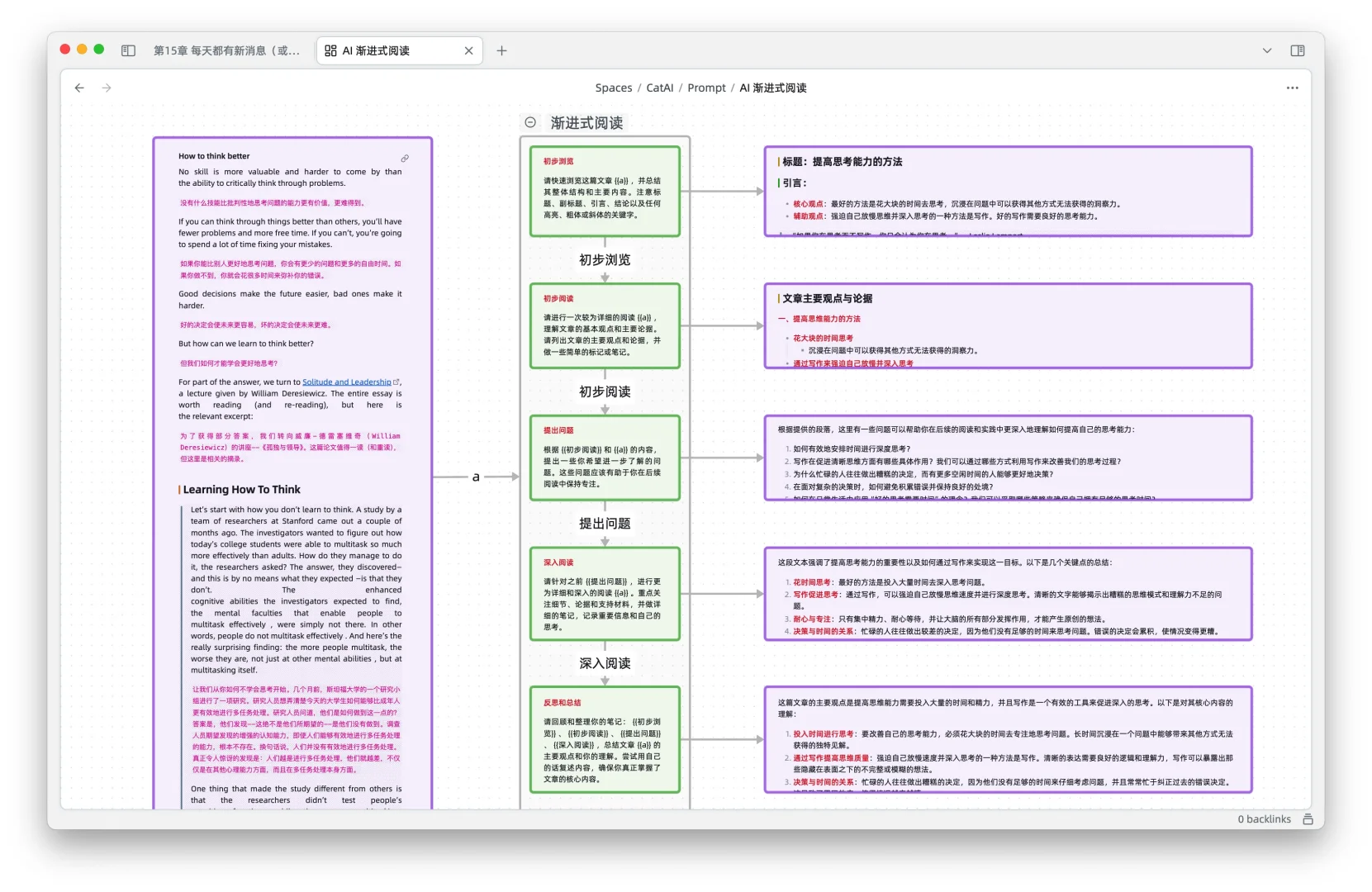
Task: Switch to the 第15章 每天都有新消息 tab
Action: [226, 50]
